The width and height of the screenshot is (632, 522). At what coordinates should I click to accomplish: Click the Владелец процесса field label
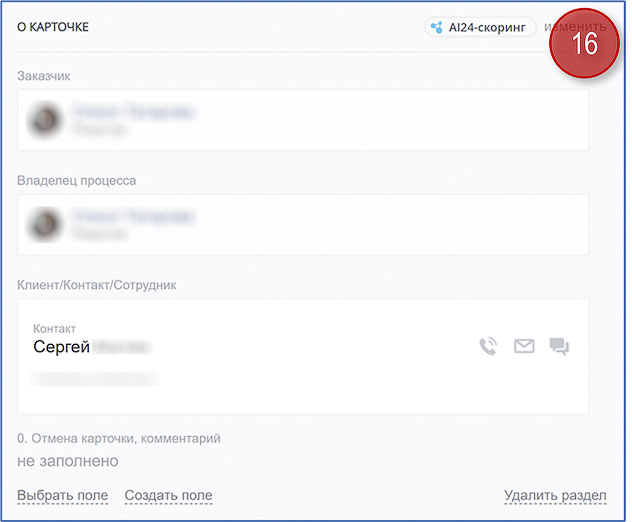tap(77, 180)
